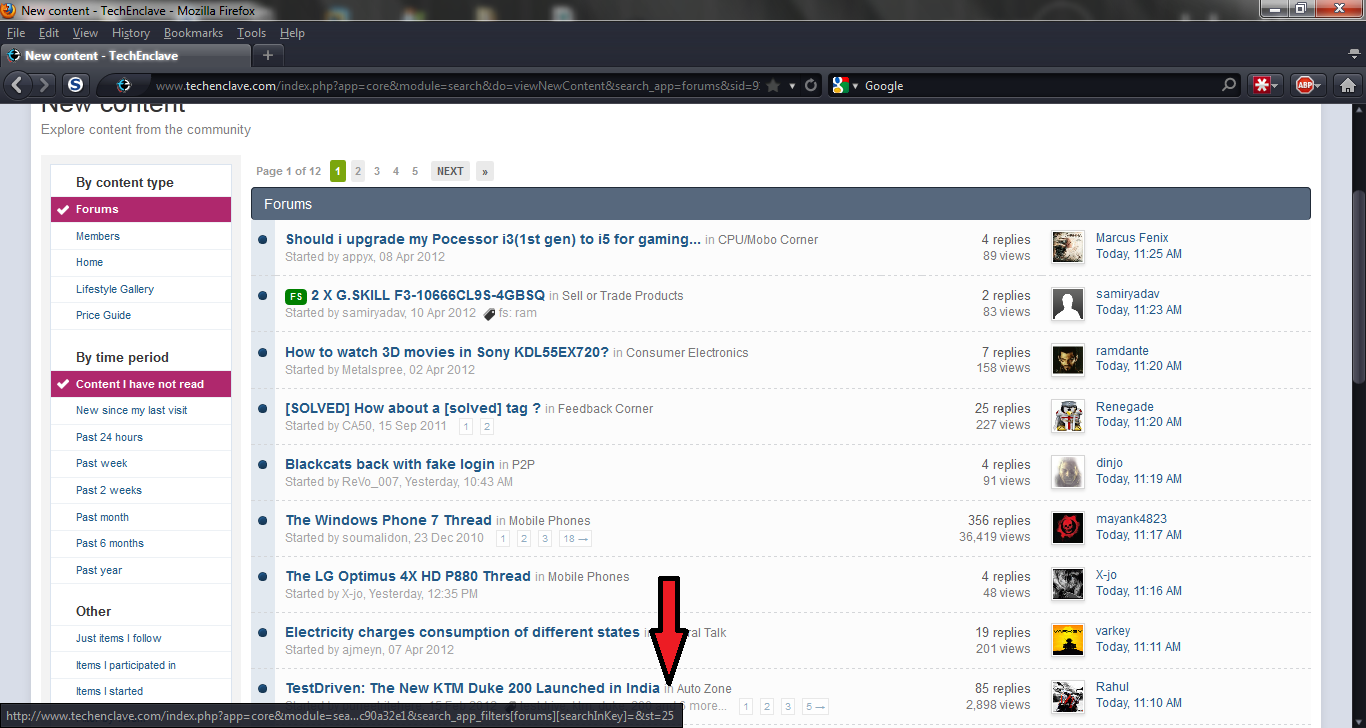Open the red asterisk LastPass toolbar icon

tap(1262, 86)
